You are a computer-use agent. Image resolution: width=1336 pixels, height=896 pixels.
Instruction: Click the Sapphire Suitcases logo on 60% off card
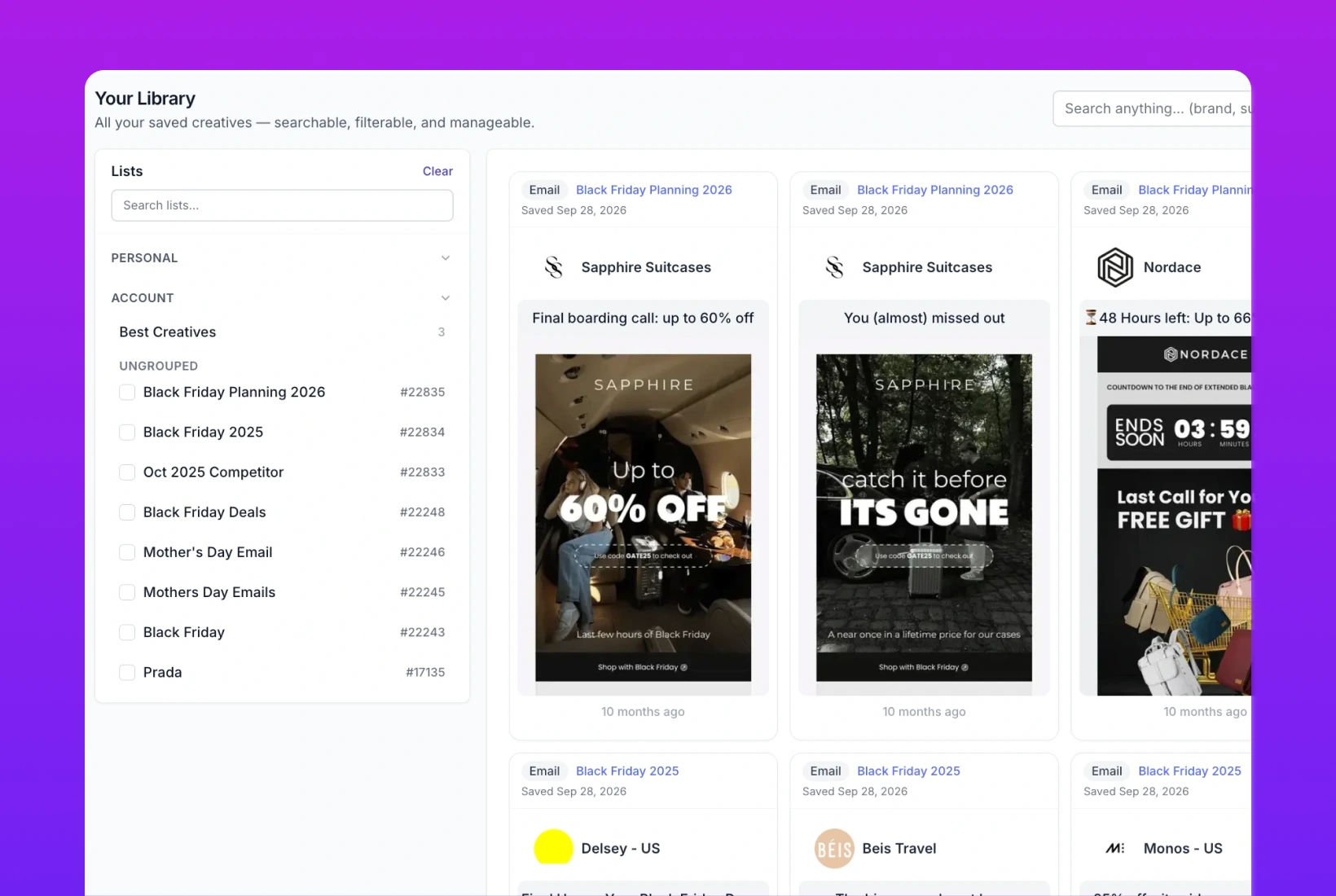click(554, 267)
